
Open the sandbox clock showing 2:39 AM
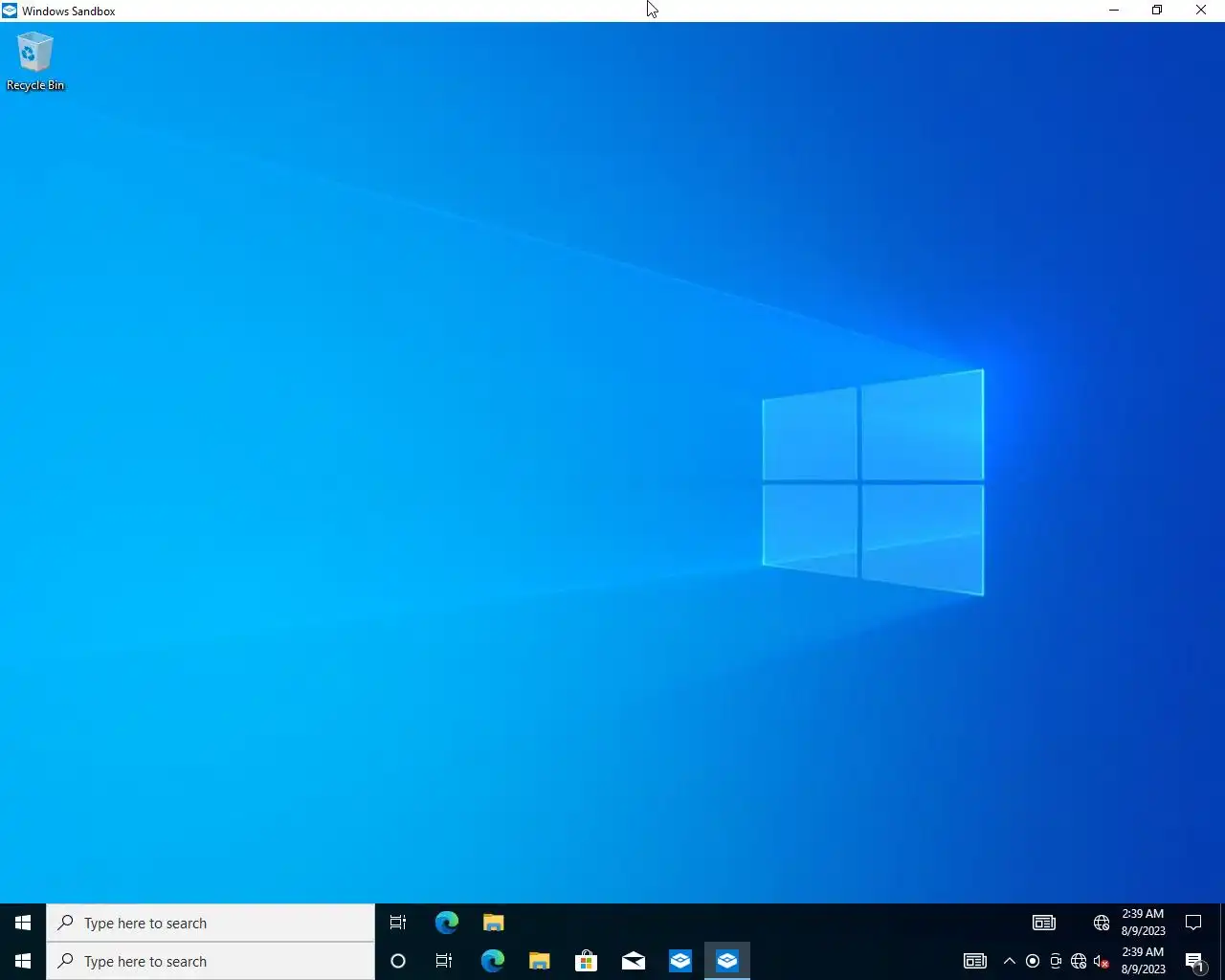tap(1143, 923)
